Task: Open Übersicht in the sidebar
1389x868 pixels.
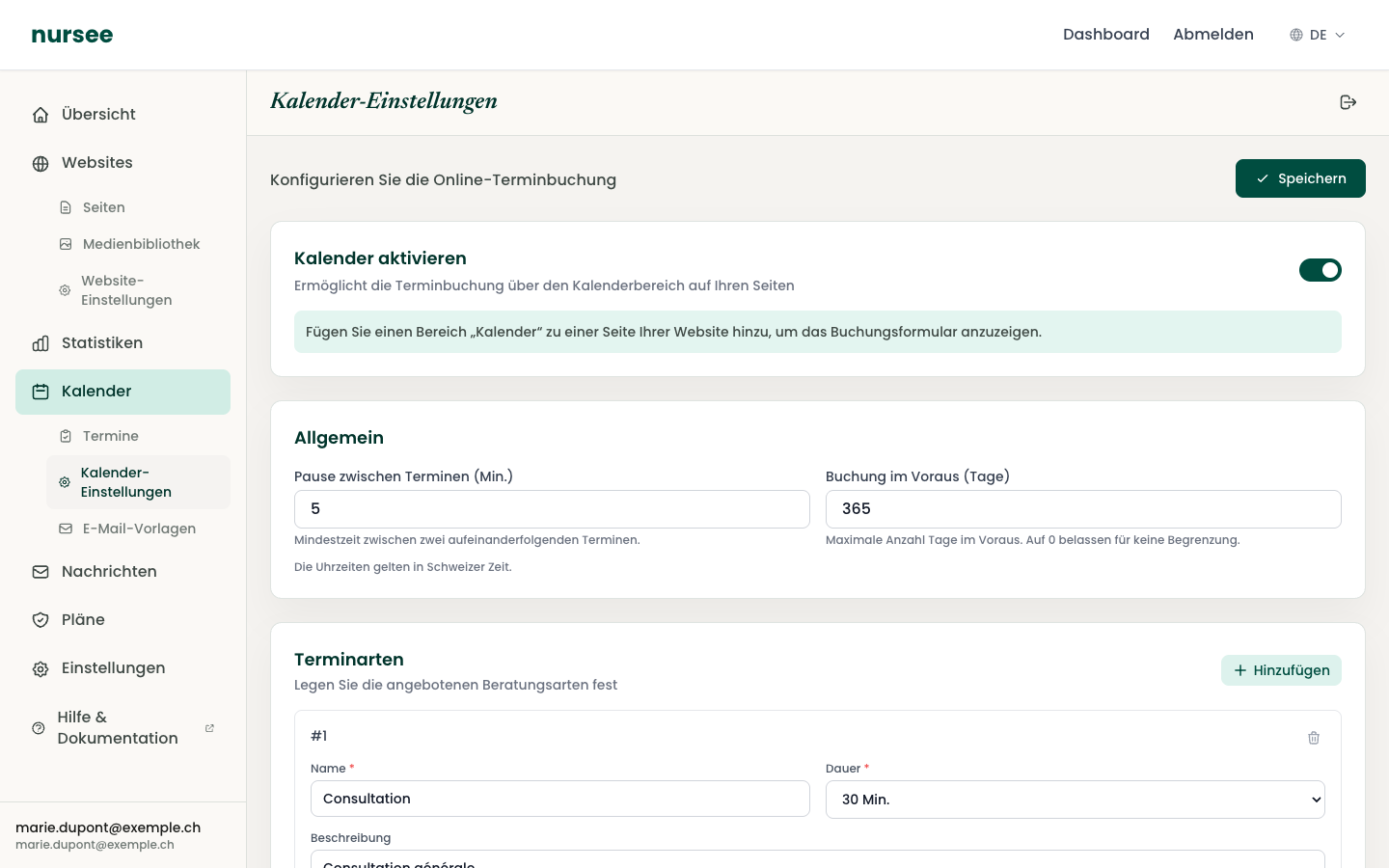Action: point(123,115)
